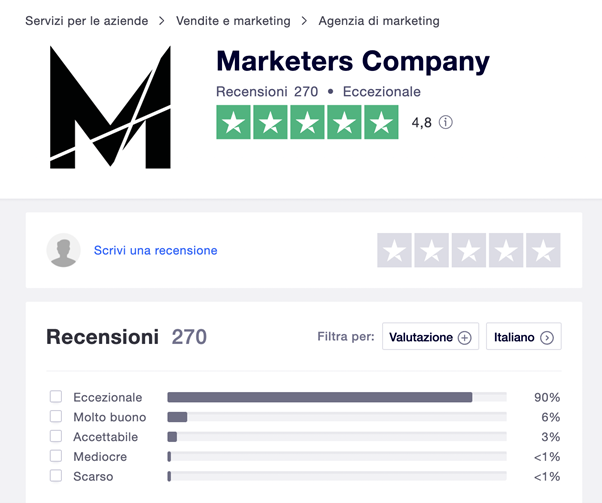Select the second empty rating star

pos(431,251)
